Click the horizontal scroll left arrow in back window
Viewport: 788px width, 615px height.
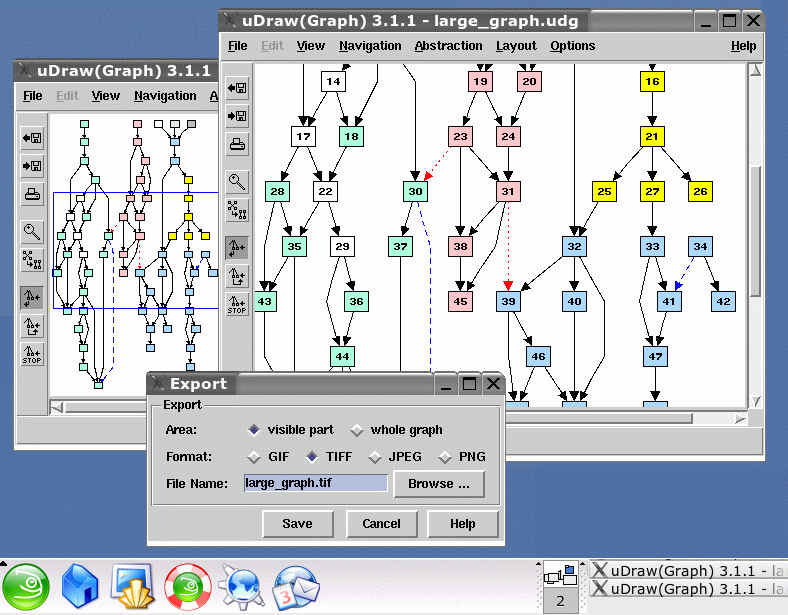57,407
